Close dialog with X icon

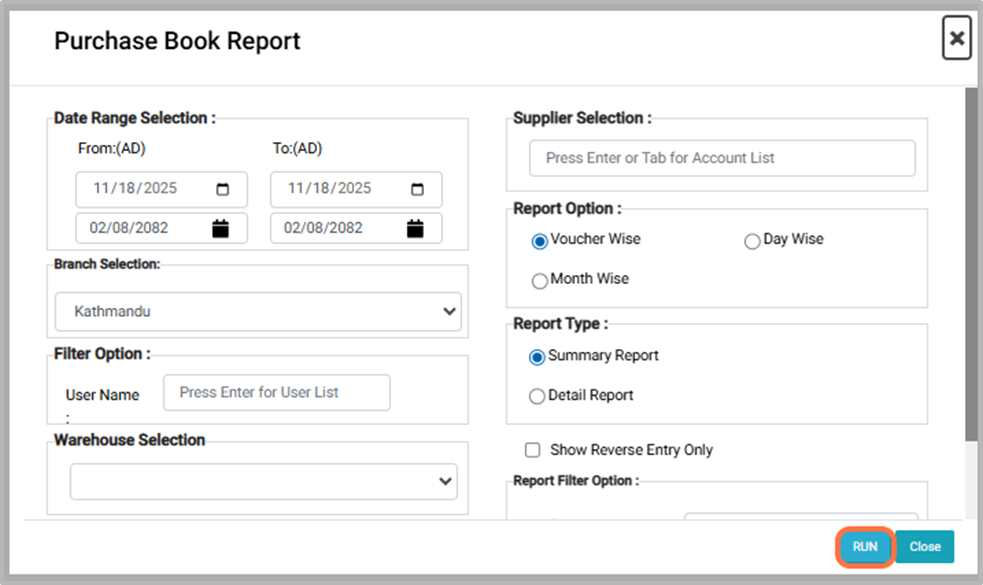(x=956, y=39)
